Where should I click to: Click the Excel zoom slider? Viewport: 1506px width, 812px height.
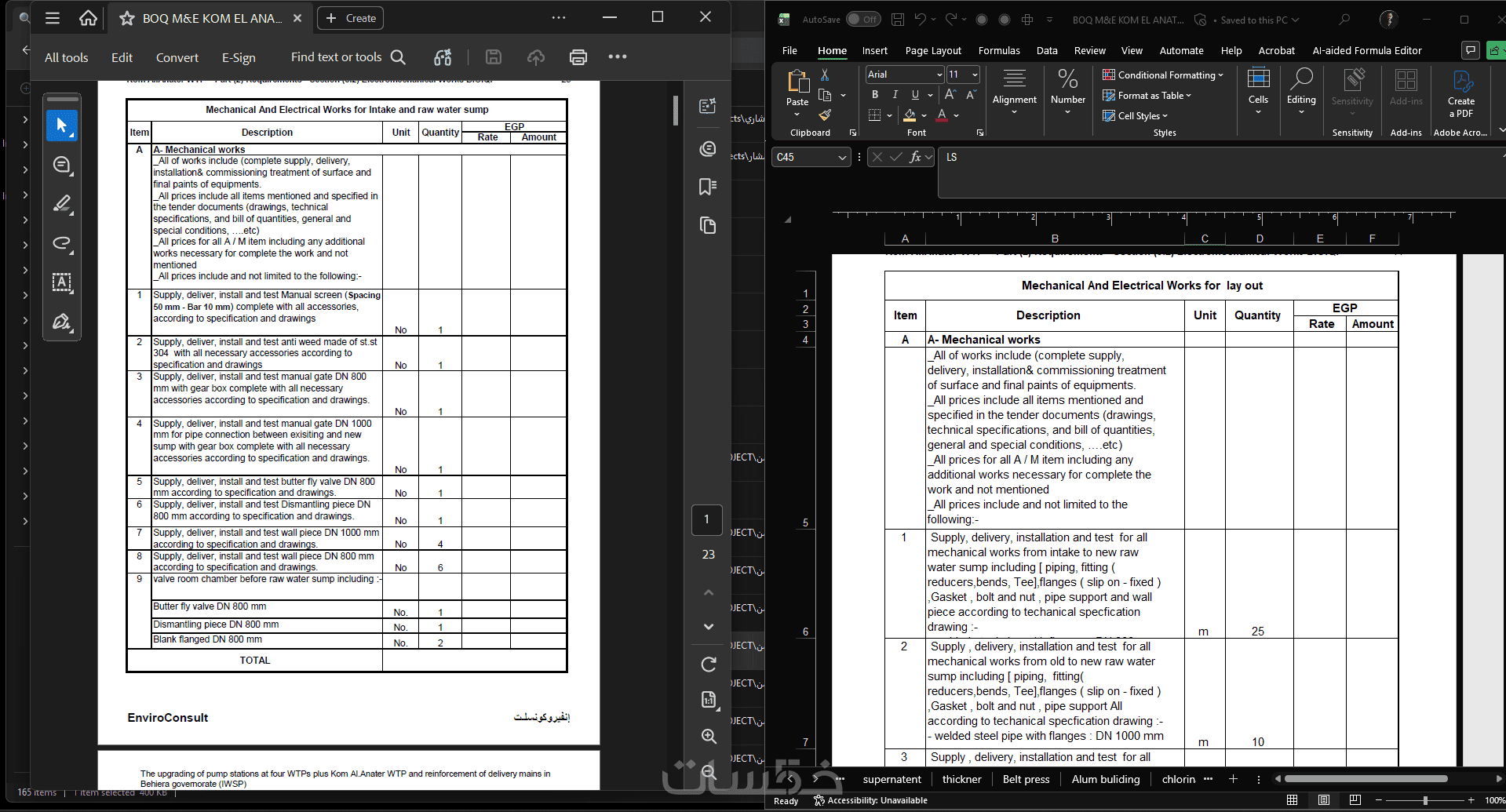coord(1425,800)
